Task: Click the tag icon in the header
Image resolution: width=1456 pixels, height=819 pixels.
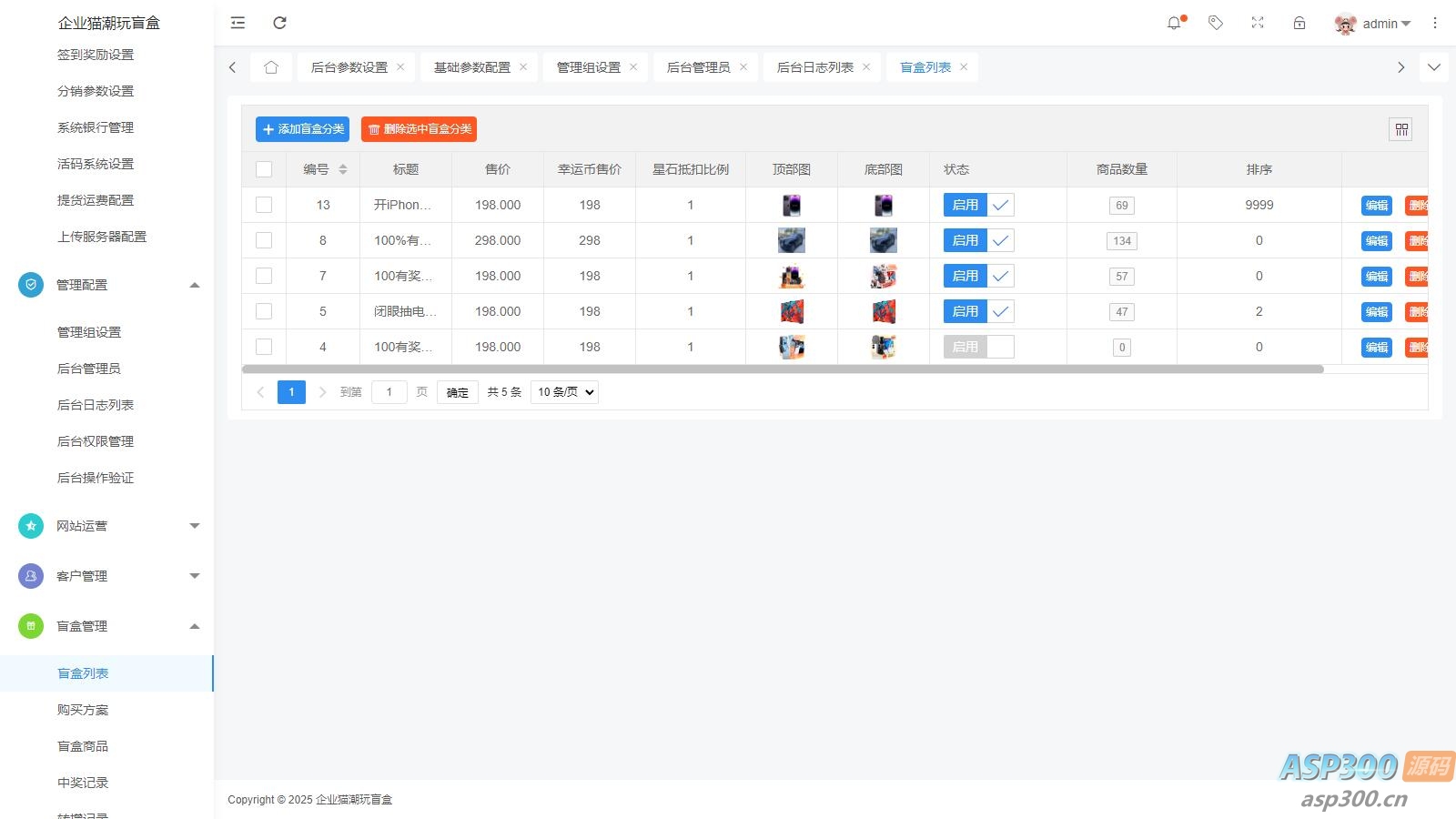Action: 1216,23
